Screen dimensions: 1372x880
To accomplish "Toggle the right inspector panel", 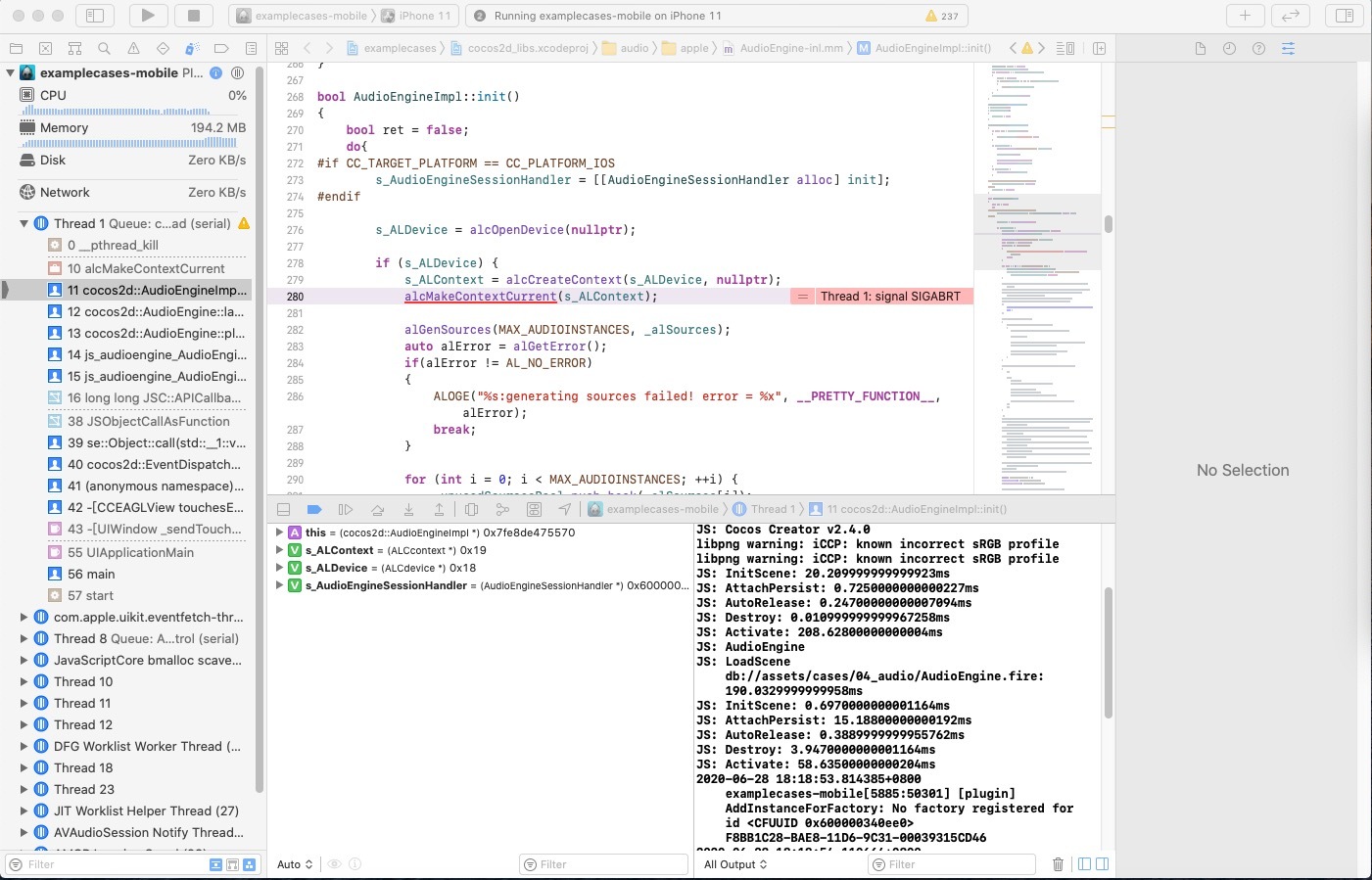I will coord(1345,16).
